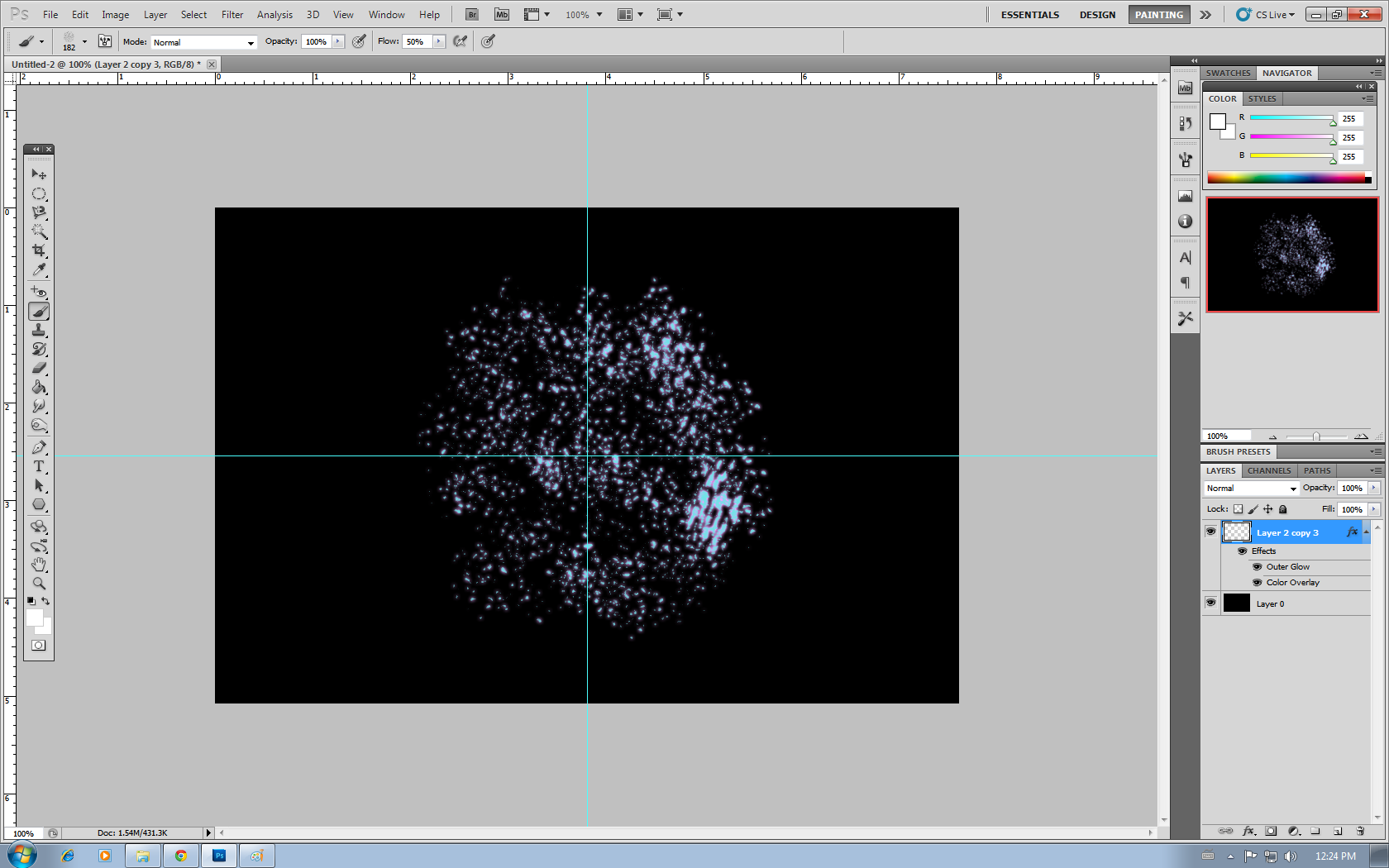
Task: Select the 3D Object Rotate tool
Action: [x=39, y=527]
